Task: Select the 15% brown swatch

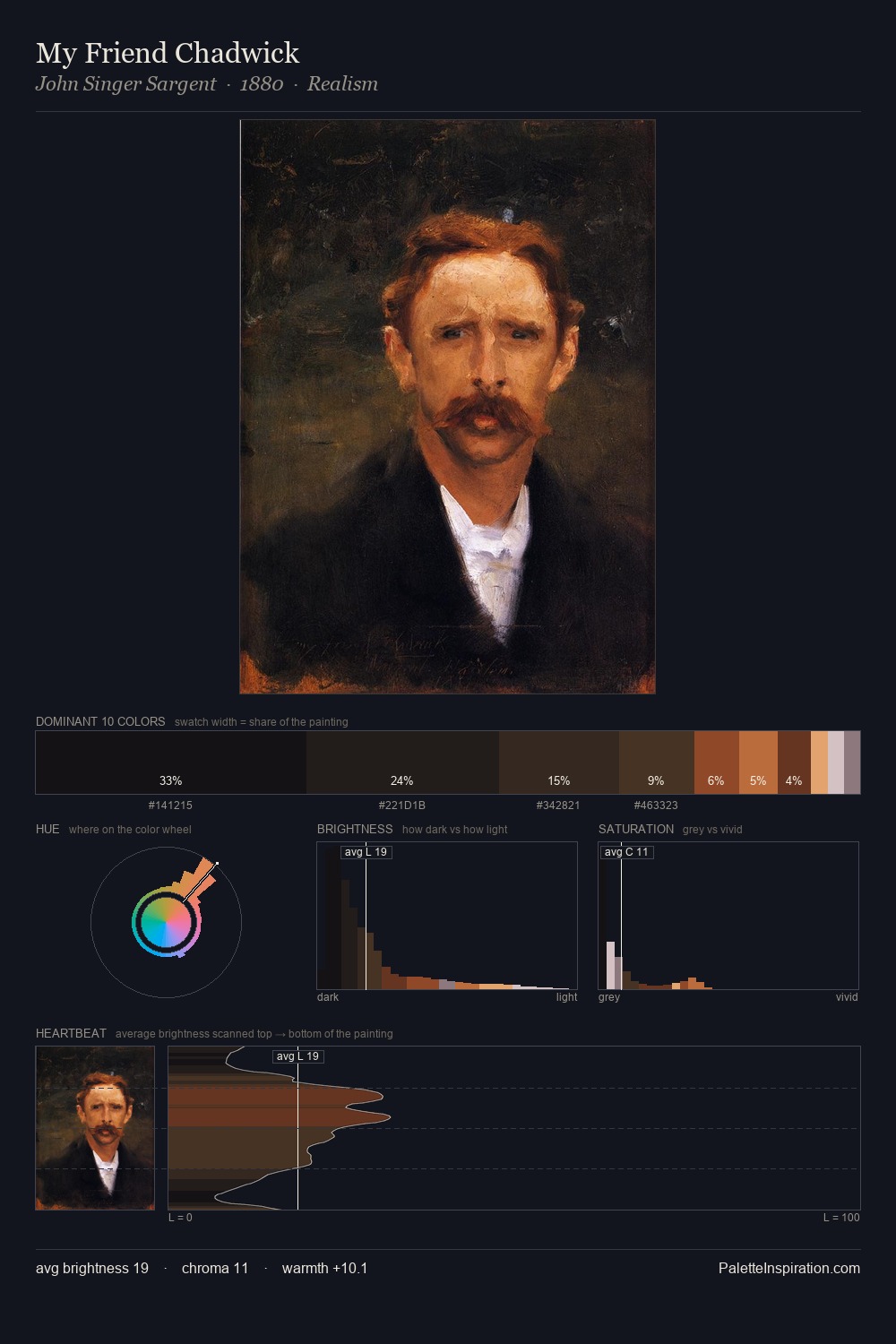Action: point(559,762)
